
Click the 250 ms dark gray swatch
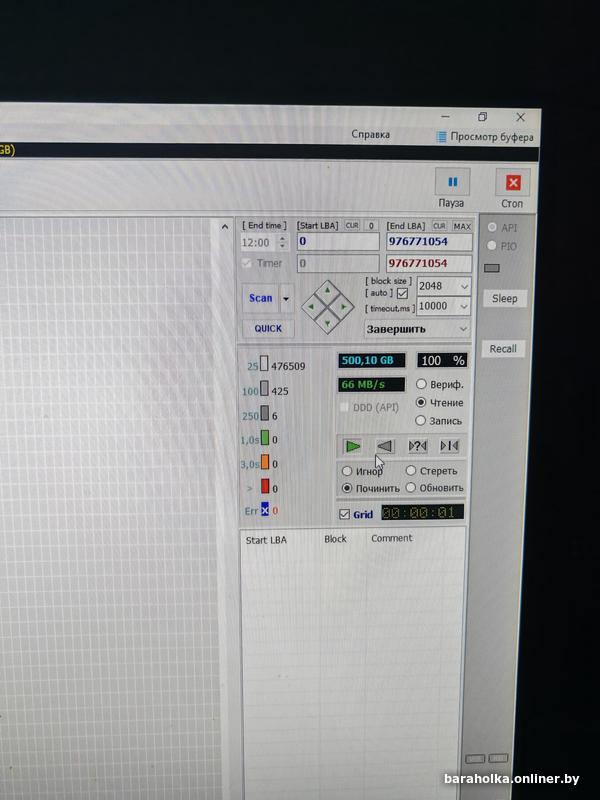(265, 413)
